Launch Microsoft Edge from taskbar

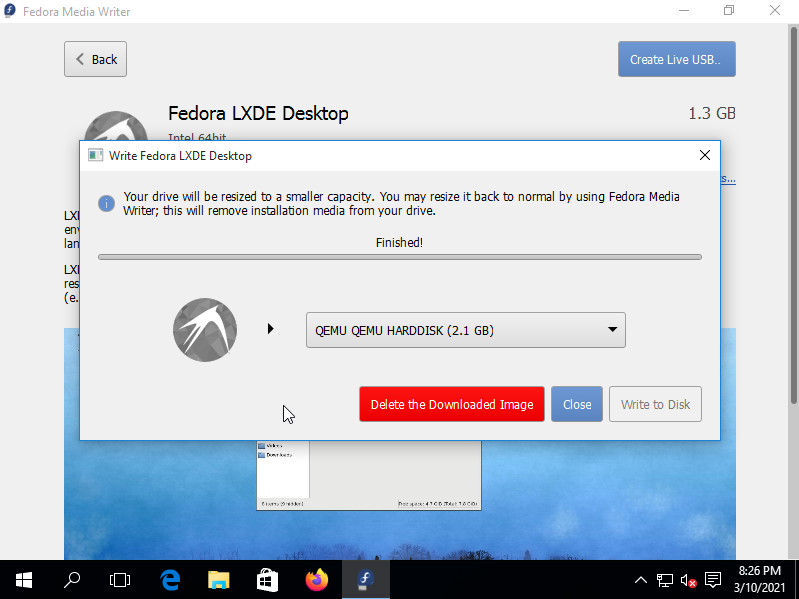(x=170, y=580)
